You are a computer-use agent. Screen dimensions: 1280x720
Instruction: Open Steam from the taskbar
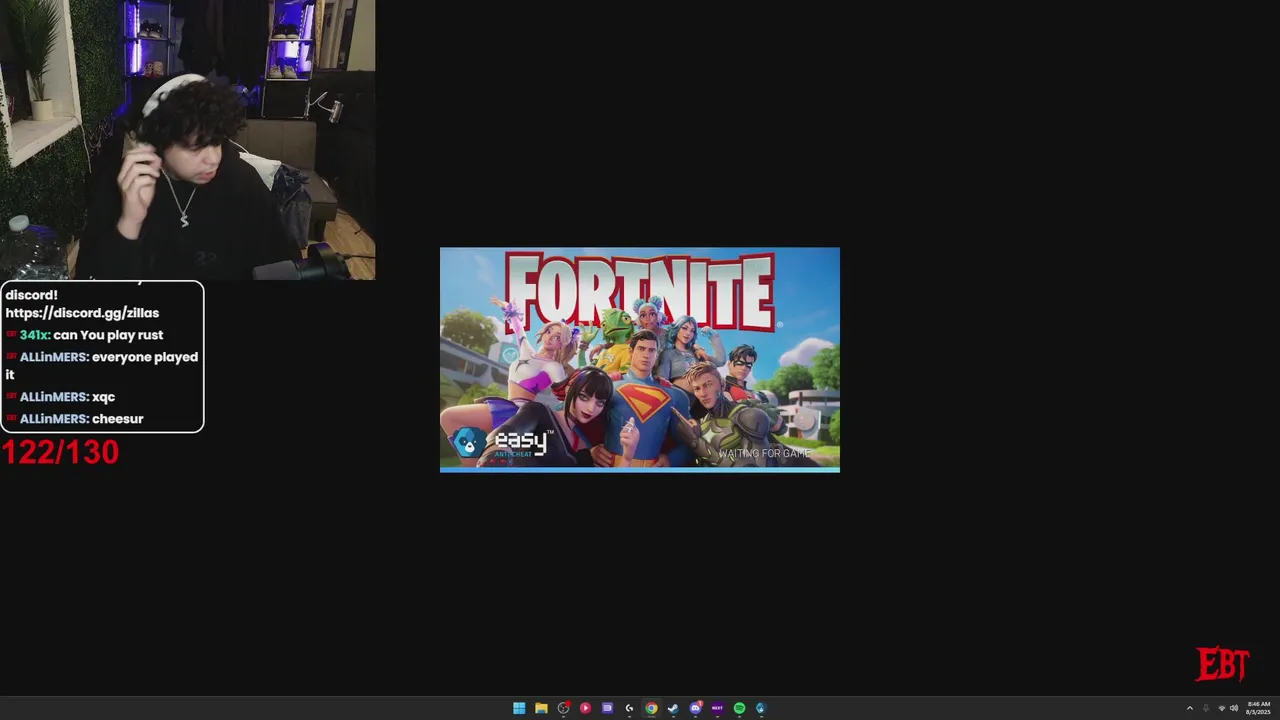pyautogui.click(x=673, y=708)
